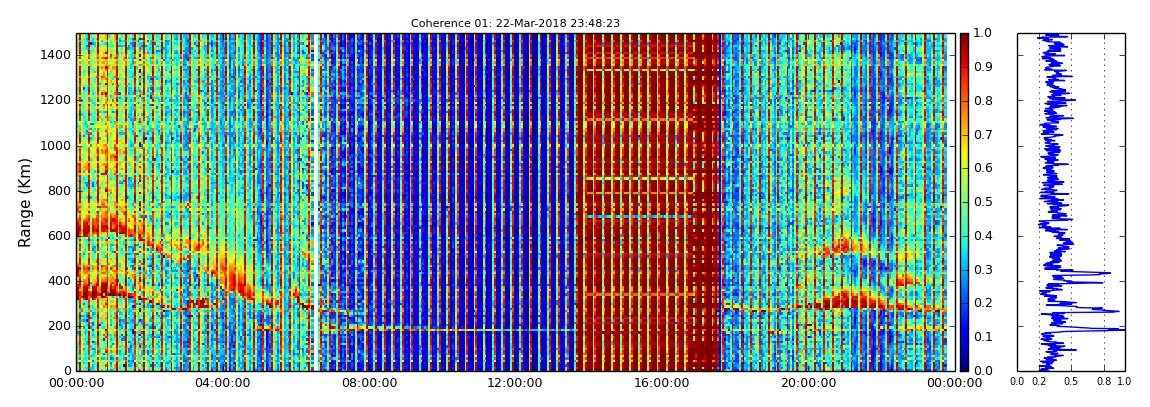Screen dimensions: 1150x407
Task: Click the 400 range tick label
Action: click(60, 281)
